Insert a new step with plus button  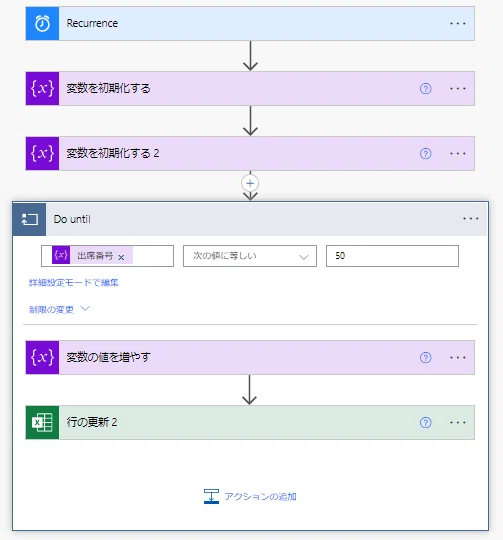pyautogui.click(x=250, y=183)
